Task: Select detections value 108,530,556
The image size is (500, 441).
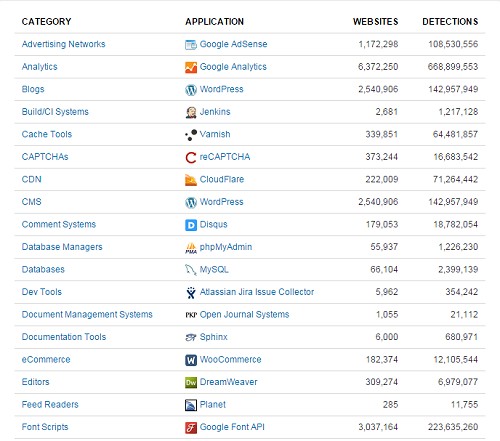Action: point(453,44)
